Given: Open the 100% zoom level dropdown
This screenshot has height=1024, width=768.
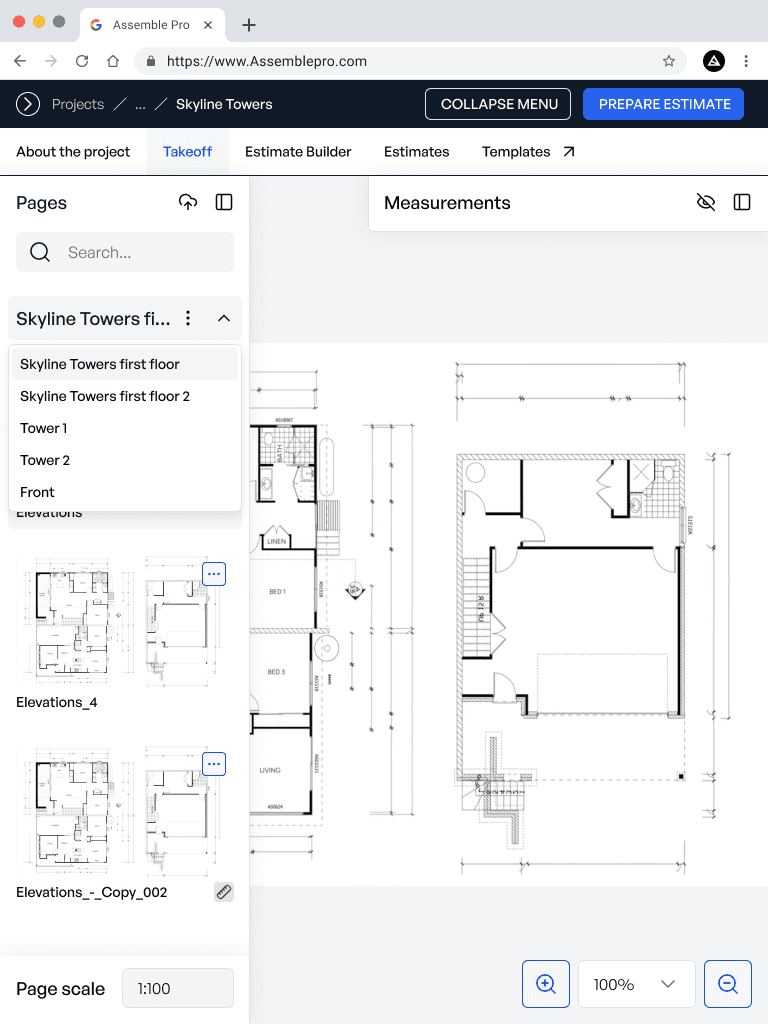Looking at the screenshot, I should point(637,984).
